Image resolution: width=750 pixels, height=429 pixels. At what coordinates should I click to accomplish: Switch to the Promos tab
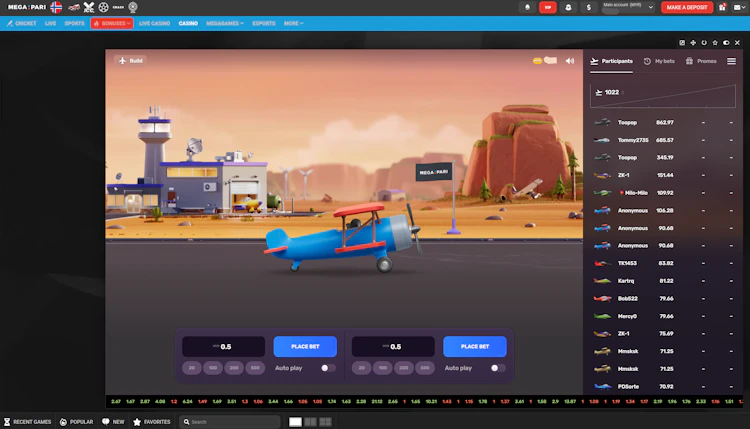pos(701,61)
